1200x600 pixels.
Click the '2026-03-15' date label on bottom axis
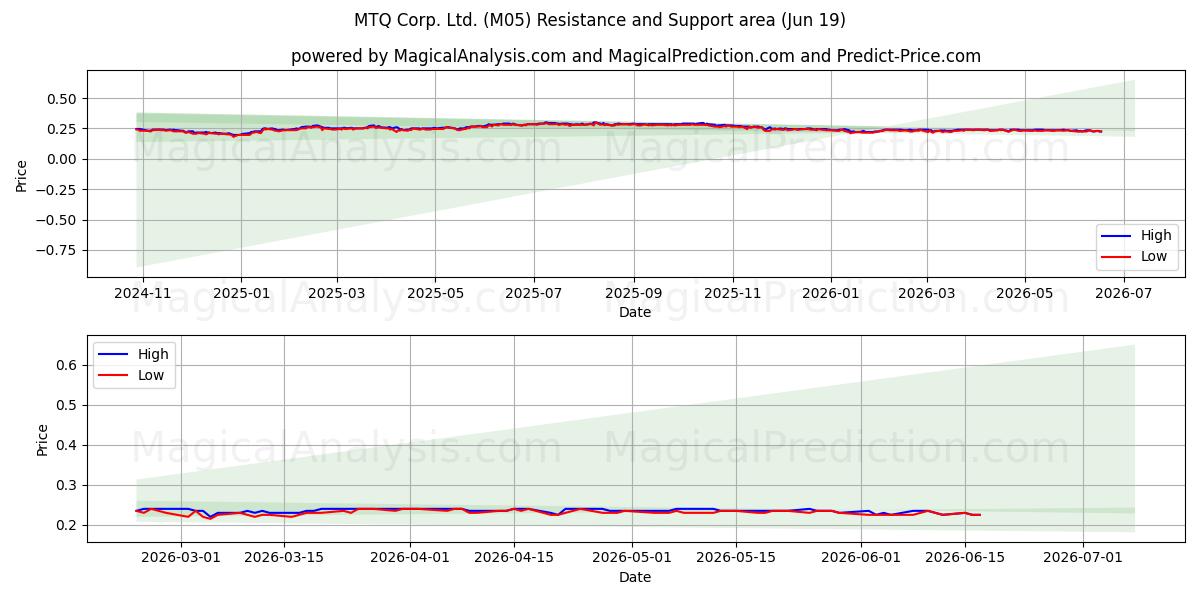pyautogui.click(x=284, y=560)
